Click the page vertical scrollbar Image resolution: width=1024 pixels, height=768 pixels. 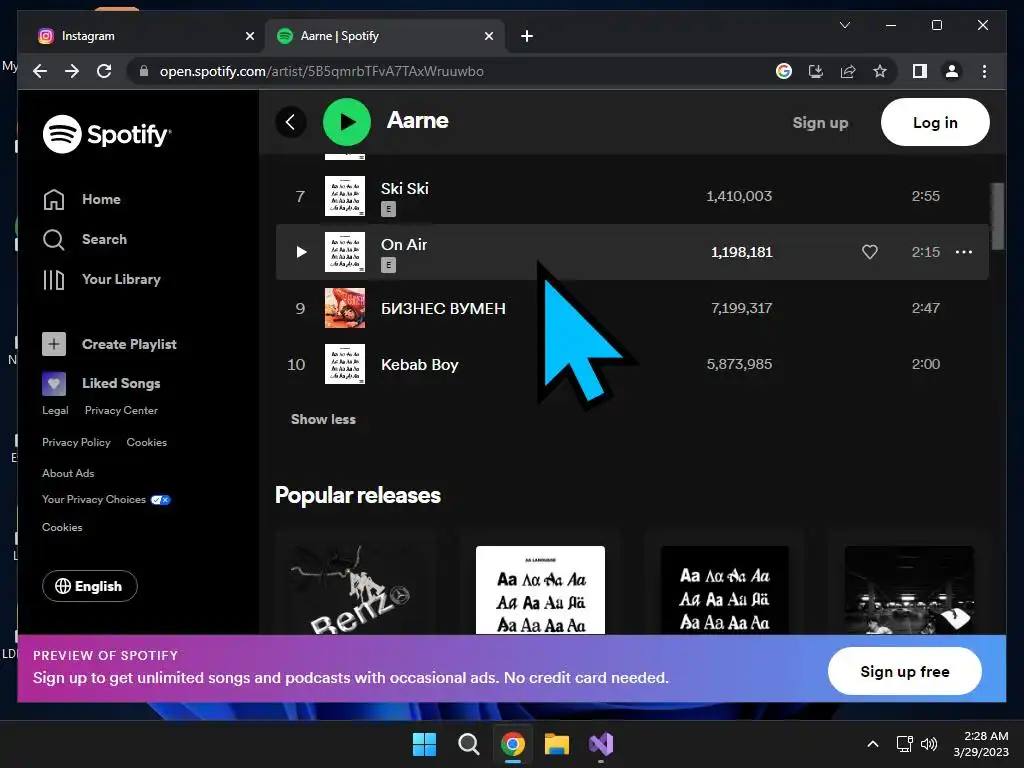point(997,216)
